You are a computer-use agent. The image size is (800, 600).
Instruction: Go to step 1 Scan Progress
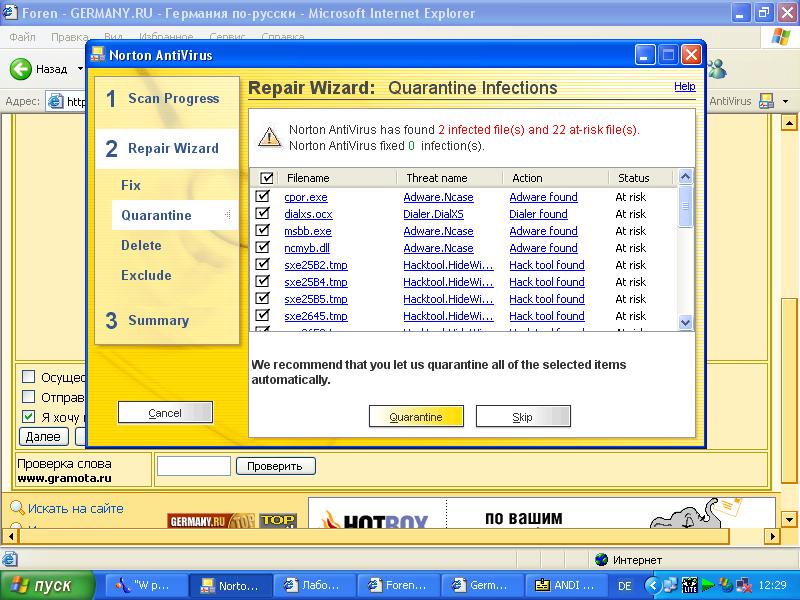pos(167,98)
